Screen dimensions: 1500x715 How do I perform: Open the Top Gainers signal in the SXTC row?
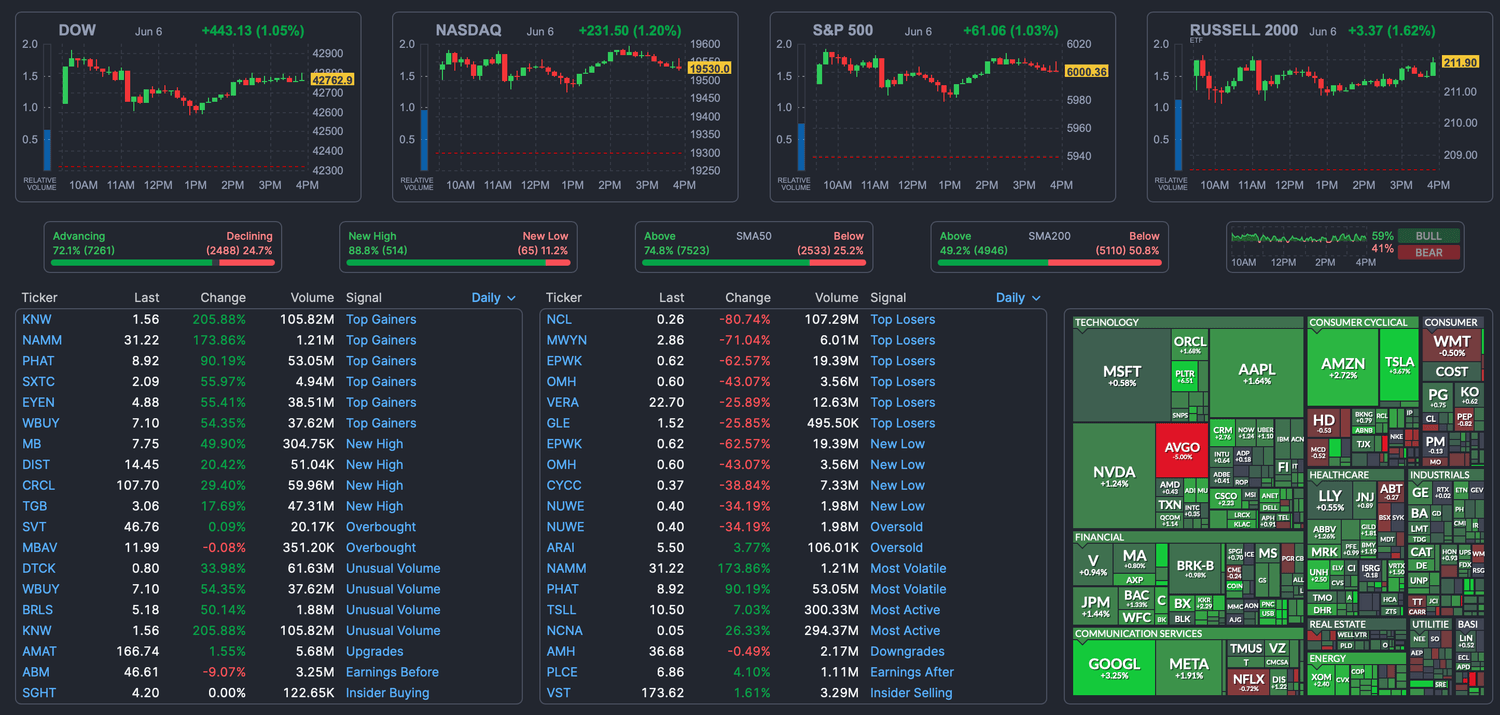click(381, 381)
